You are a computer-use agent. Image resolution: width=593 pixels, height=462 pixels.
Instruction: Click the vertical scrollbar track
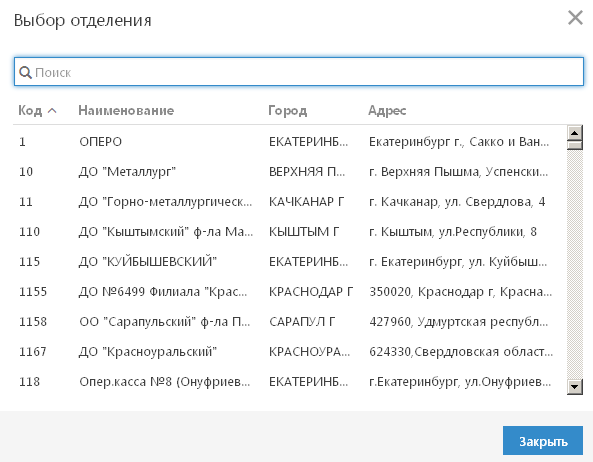[x=574, y=265]
